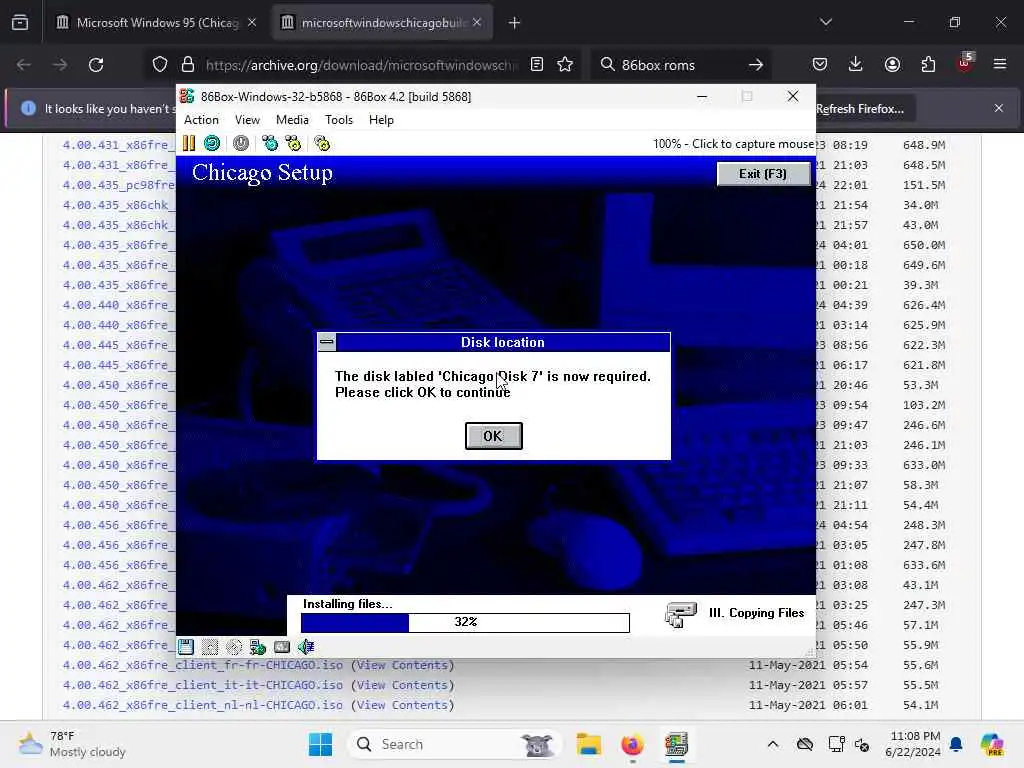This screenshot has width=1024, height=768.
Task: Open the View menu in 86Box
Action: (x=248, y=120)
